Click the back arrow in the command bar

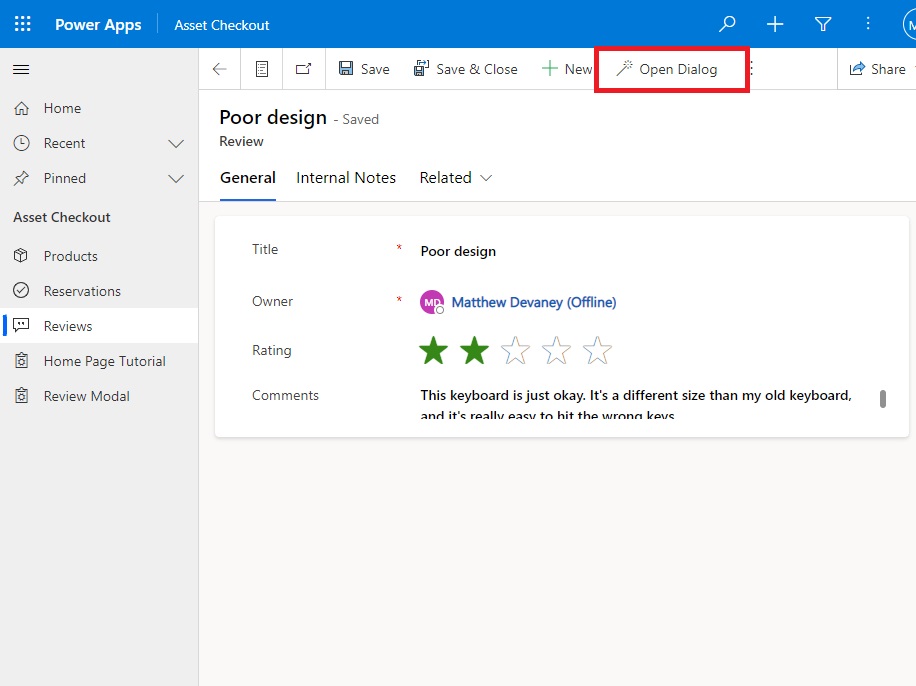(x=219, y=68)
